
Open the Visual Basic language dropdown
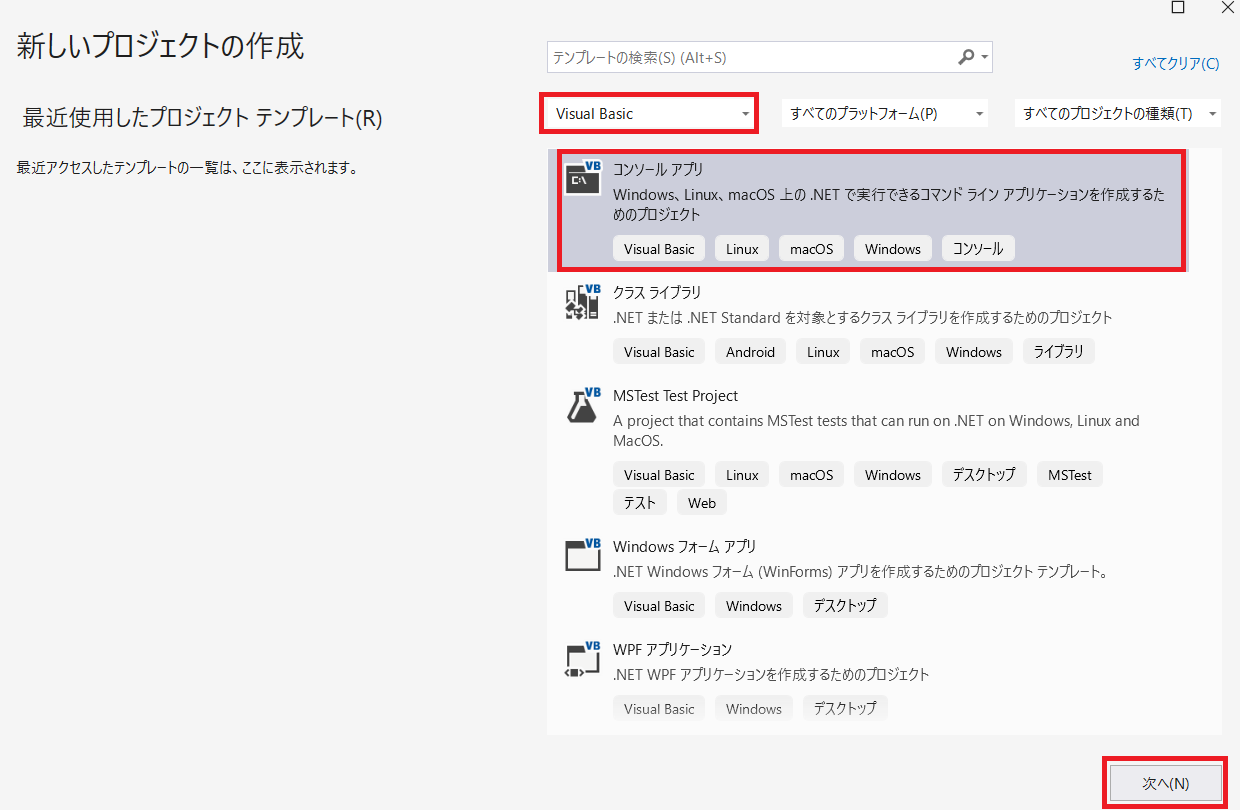(x=649, y=113)
